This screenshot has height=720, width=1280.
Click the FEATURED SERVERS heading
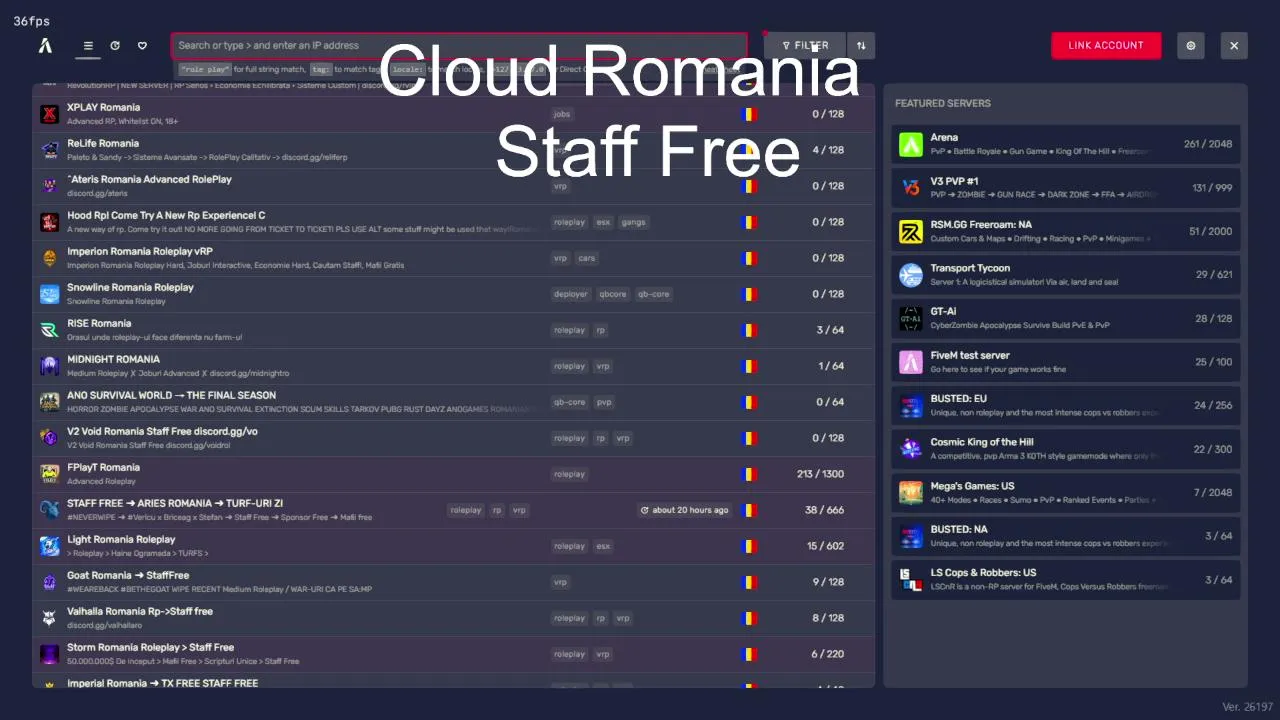pyautogui.click(x=943, y=103)
